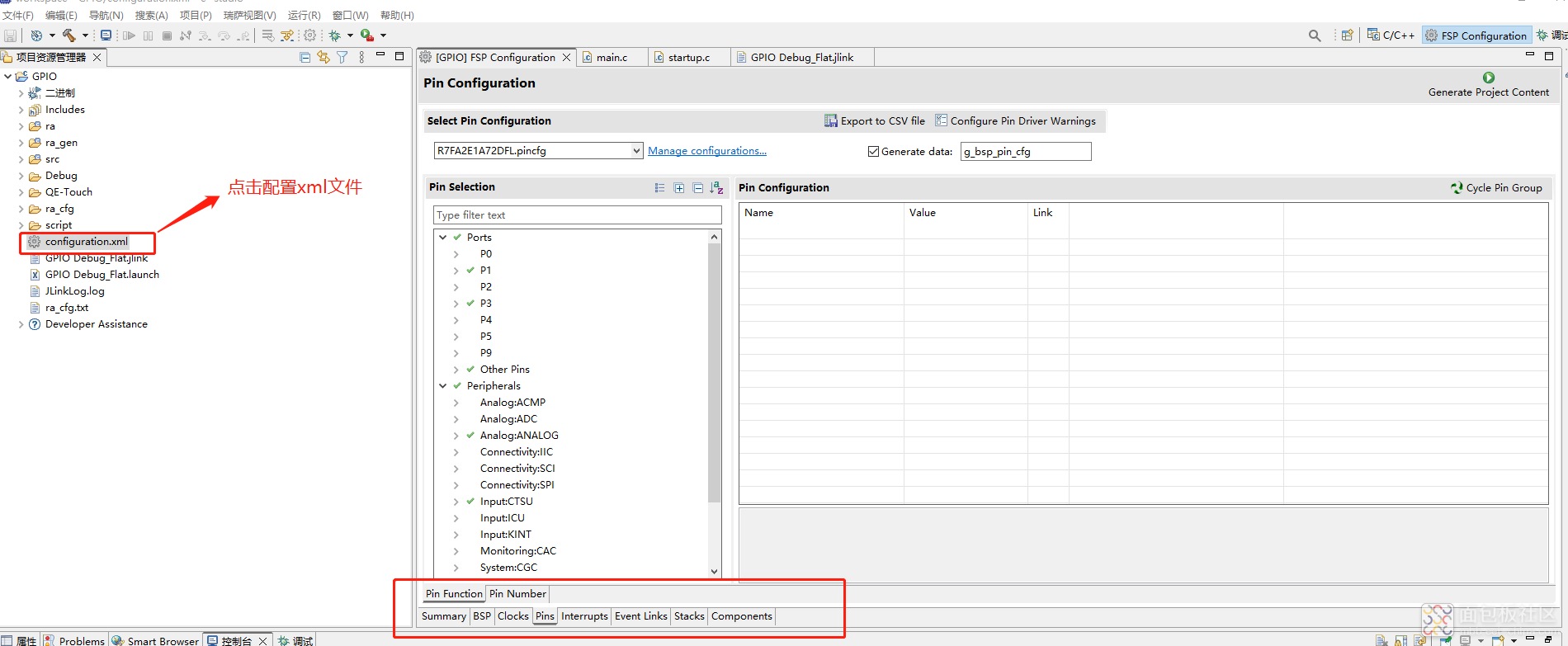Collapse the Ports tree node

tap(443, 238)
